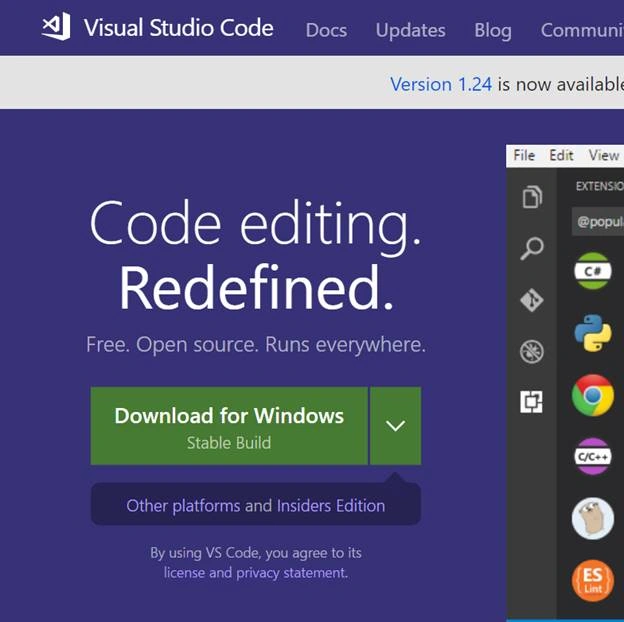Click the 'Free. Open source. Runs everywhere.' tagline
This screenshot has height=622, width=624.
[x=256, y=345]
